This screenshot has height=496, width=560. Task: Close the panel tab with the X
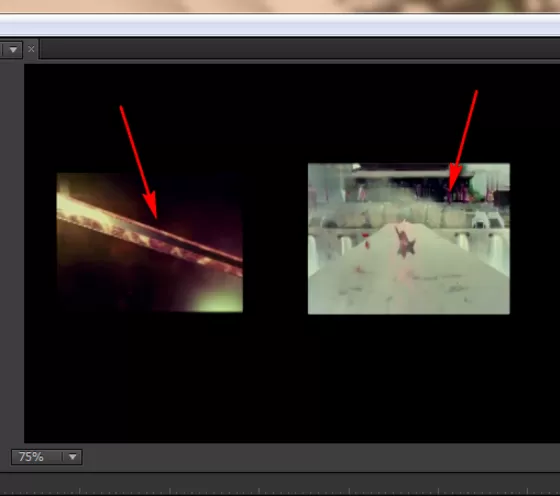31,49
